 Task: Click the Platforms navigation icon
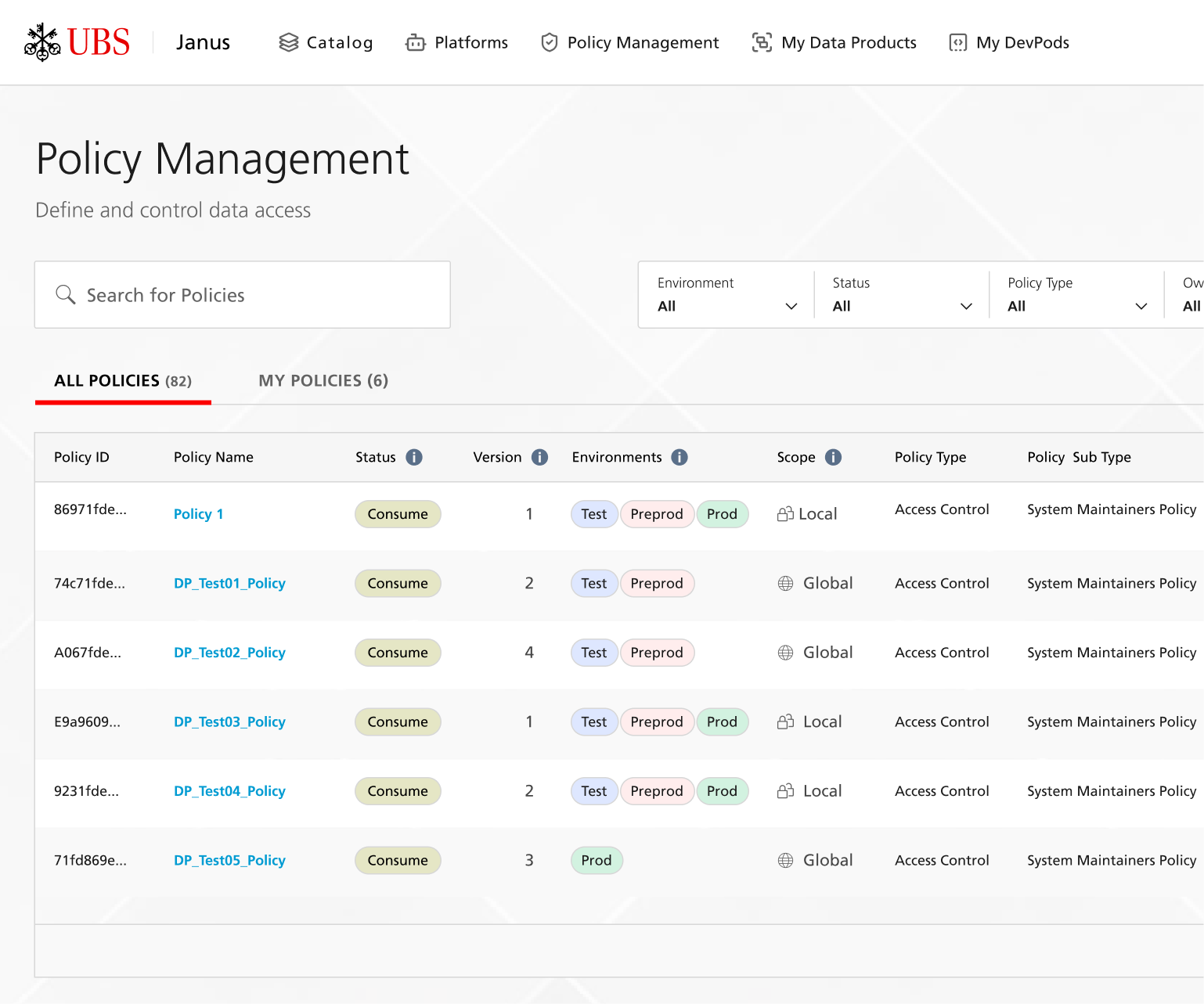pos(415,42)
